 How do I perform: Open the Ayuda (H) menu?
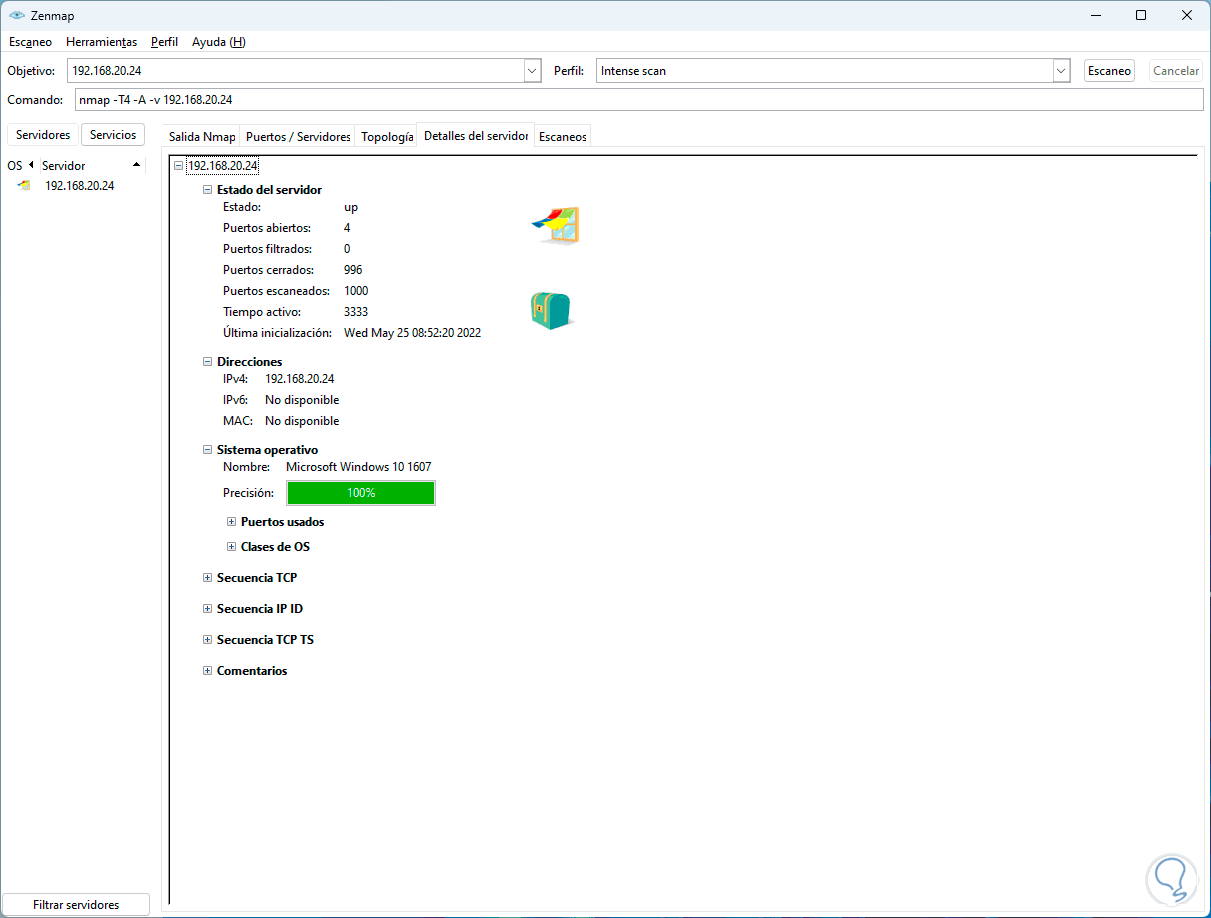(x=218, y=42)
